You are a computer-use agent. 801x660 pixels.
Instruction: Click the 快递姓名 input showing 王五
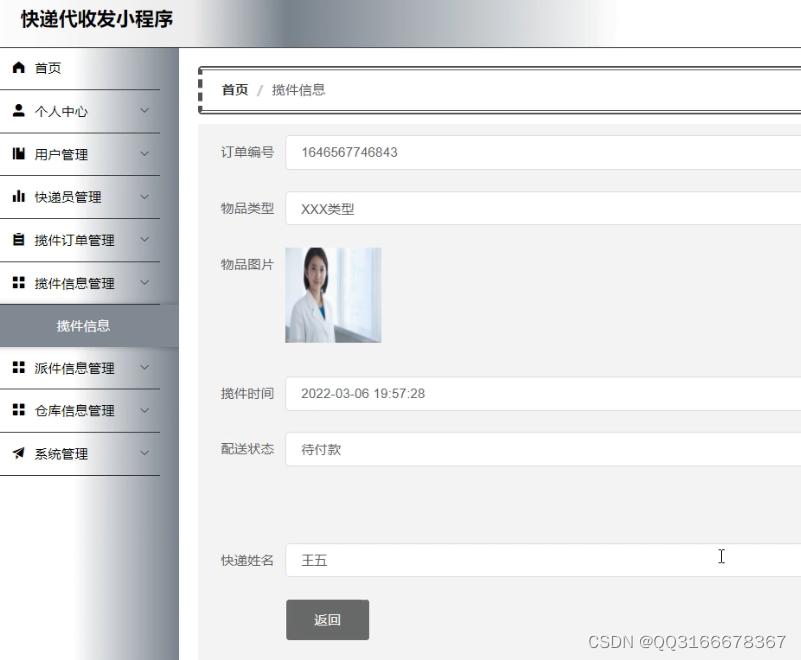(450, 560)
